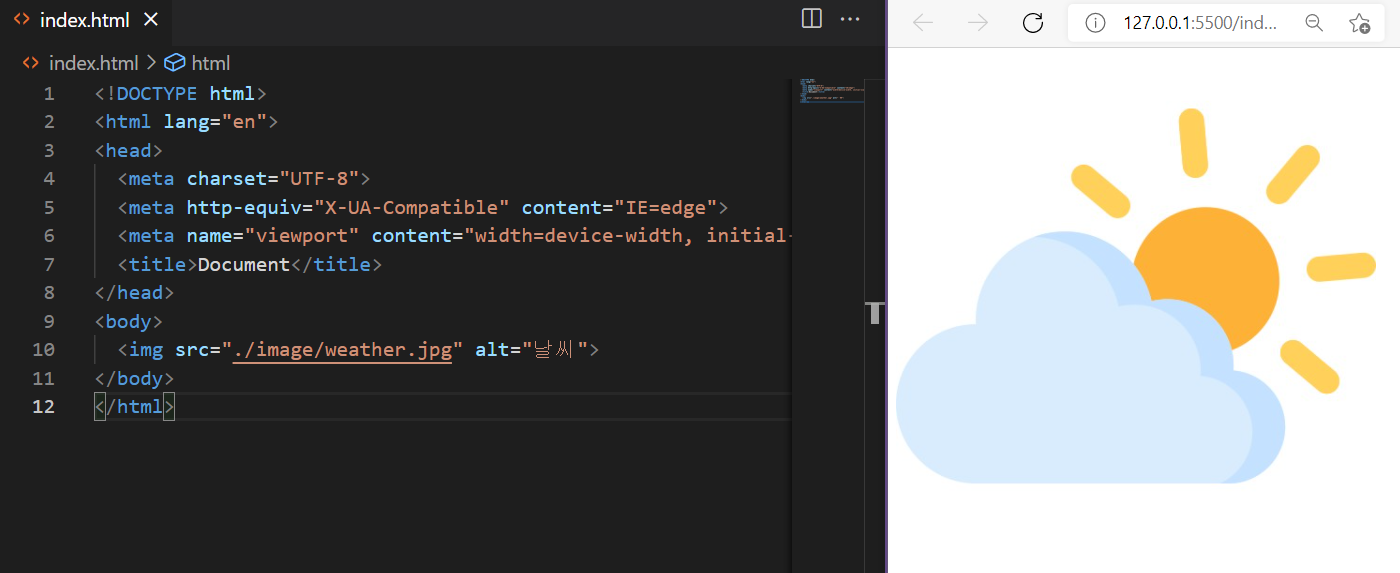Image resolution: width=1400 pixels, height=573 pixels.
Task: Click charset "UTF-8" value
Action: point(319,179)
